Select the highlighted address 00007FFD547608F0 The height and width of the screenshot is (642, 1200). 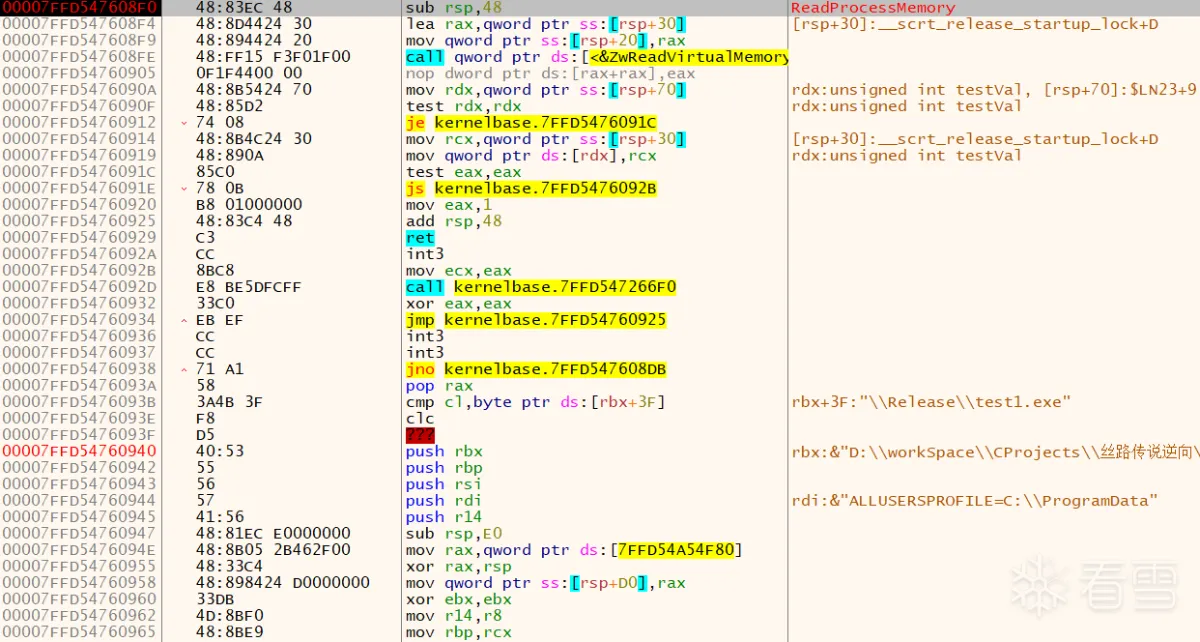pos(79,8)
